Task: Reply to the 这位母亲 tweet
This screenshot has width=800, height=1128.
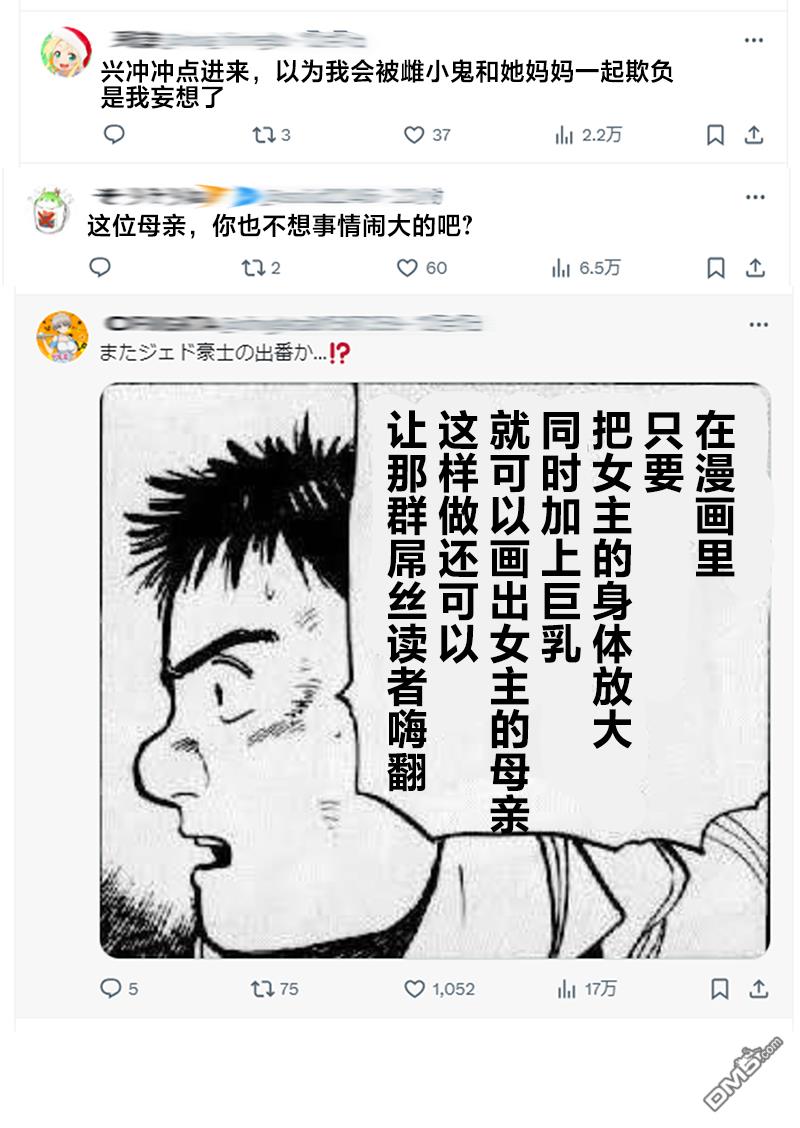Action: point(100,268)
